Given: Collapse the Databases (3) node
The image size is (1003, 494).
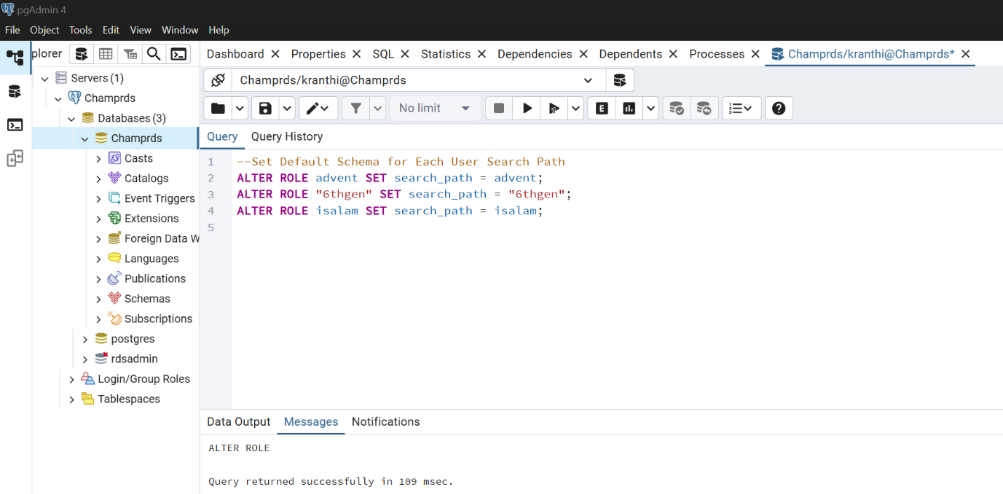Looking at the screenshot, I should pyautogui.click(x=72, y=118).
